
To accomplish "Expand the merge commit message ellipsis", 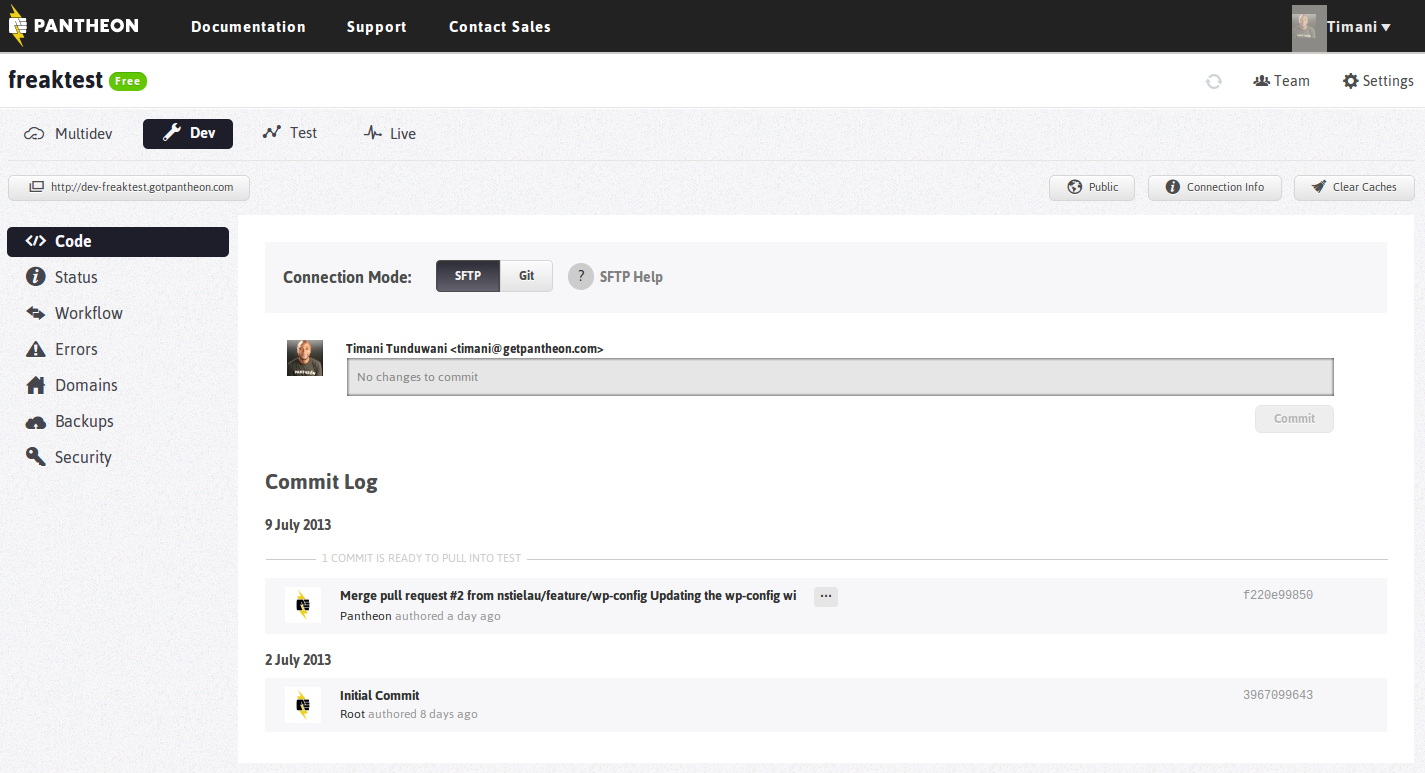I will pos(826,596).
